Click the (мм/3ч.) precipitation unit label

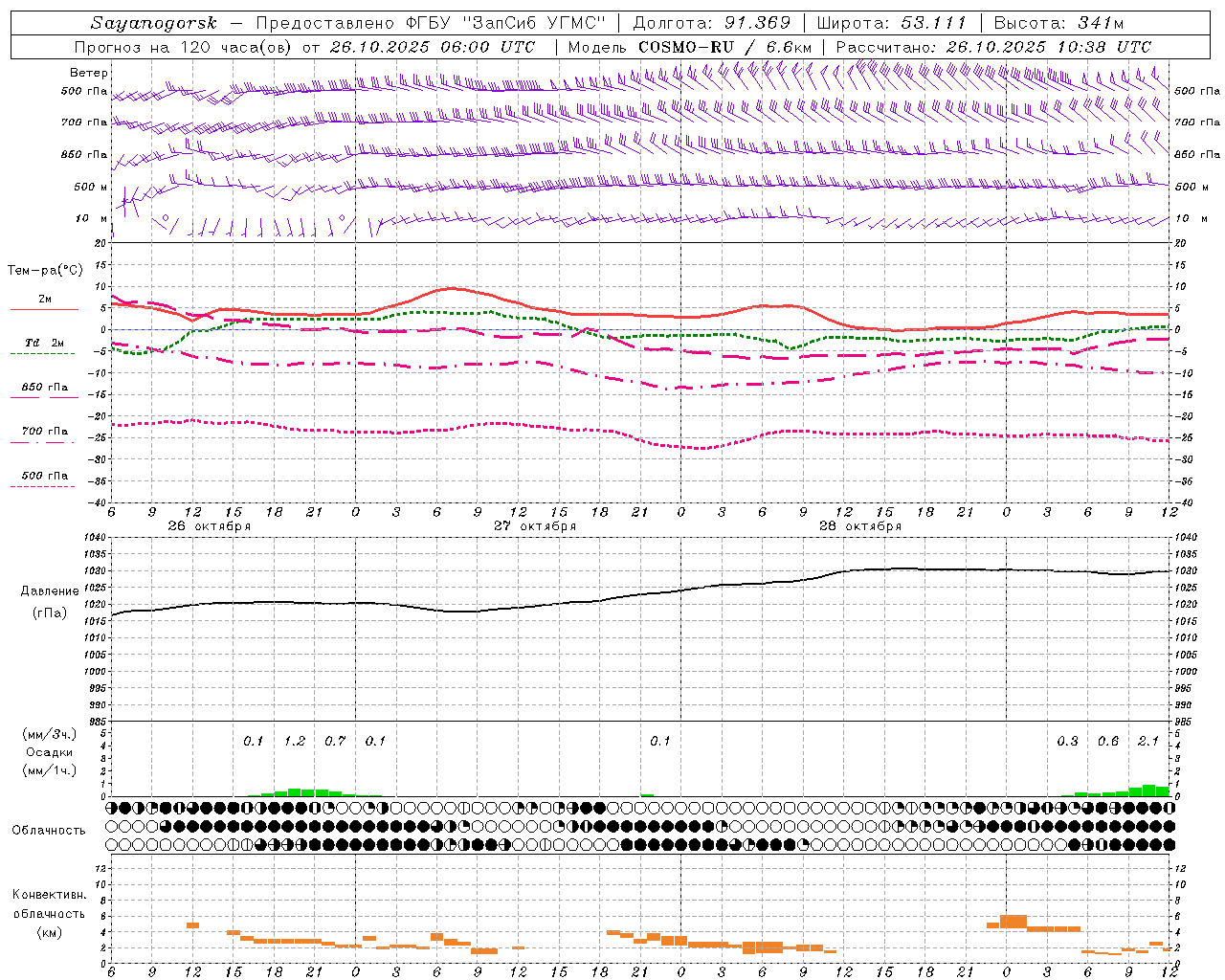tap(50, 734)
